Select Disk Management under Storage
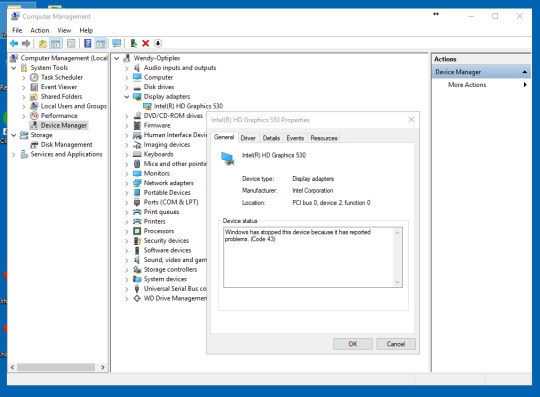The width and height of the screenshot is (540, 397). (x=66, y=145)
